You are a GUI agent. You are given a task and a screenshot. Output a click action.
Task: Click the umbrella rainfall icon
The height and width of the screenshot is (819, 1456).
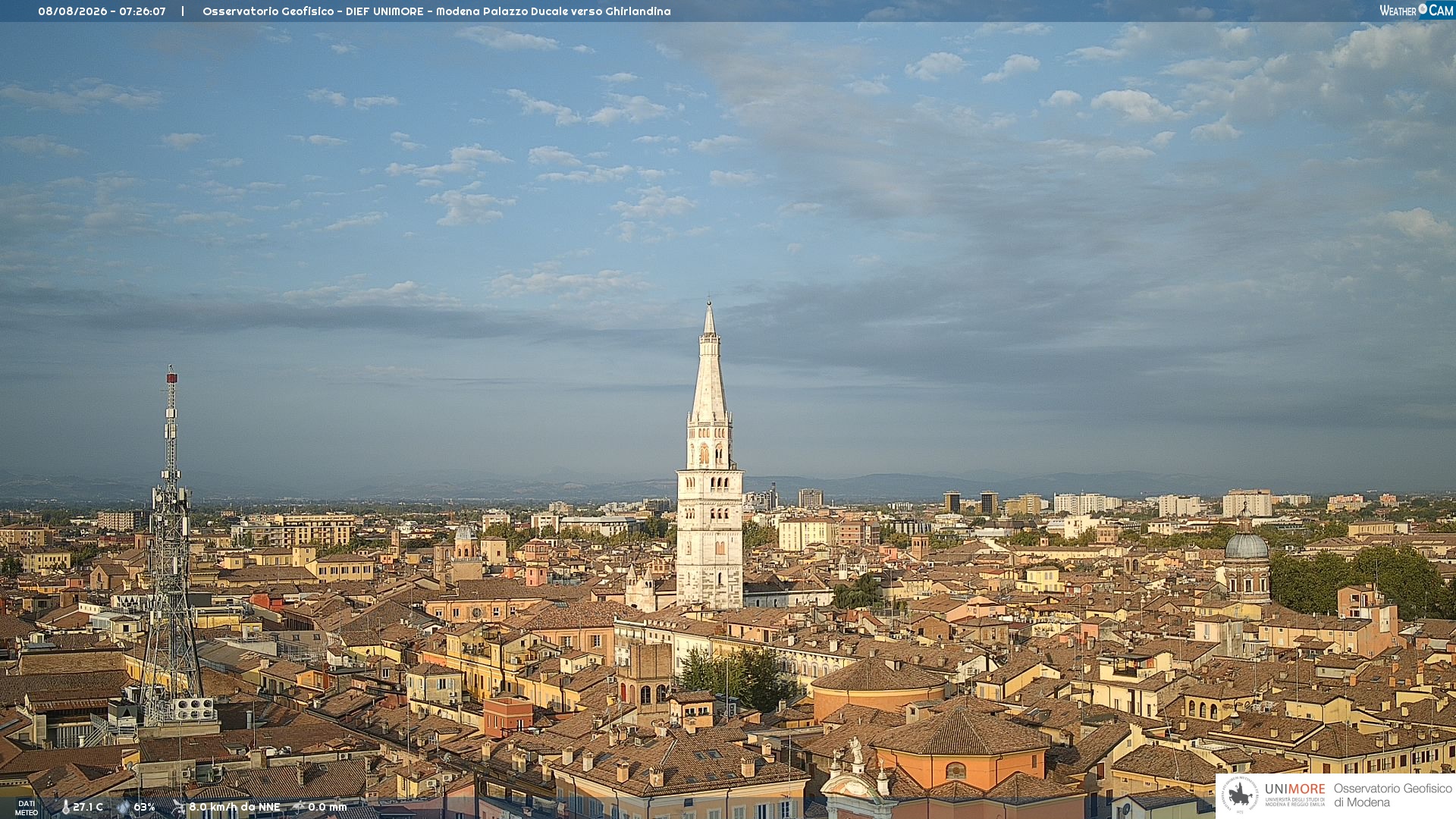pos(299,807)
